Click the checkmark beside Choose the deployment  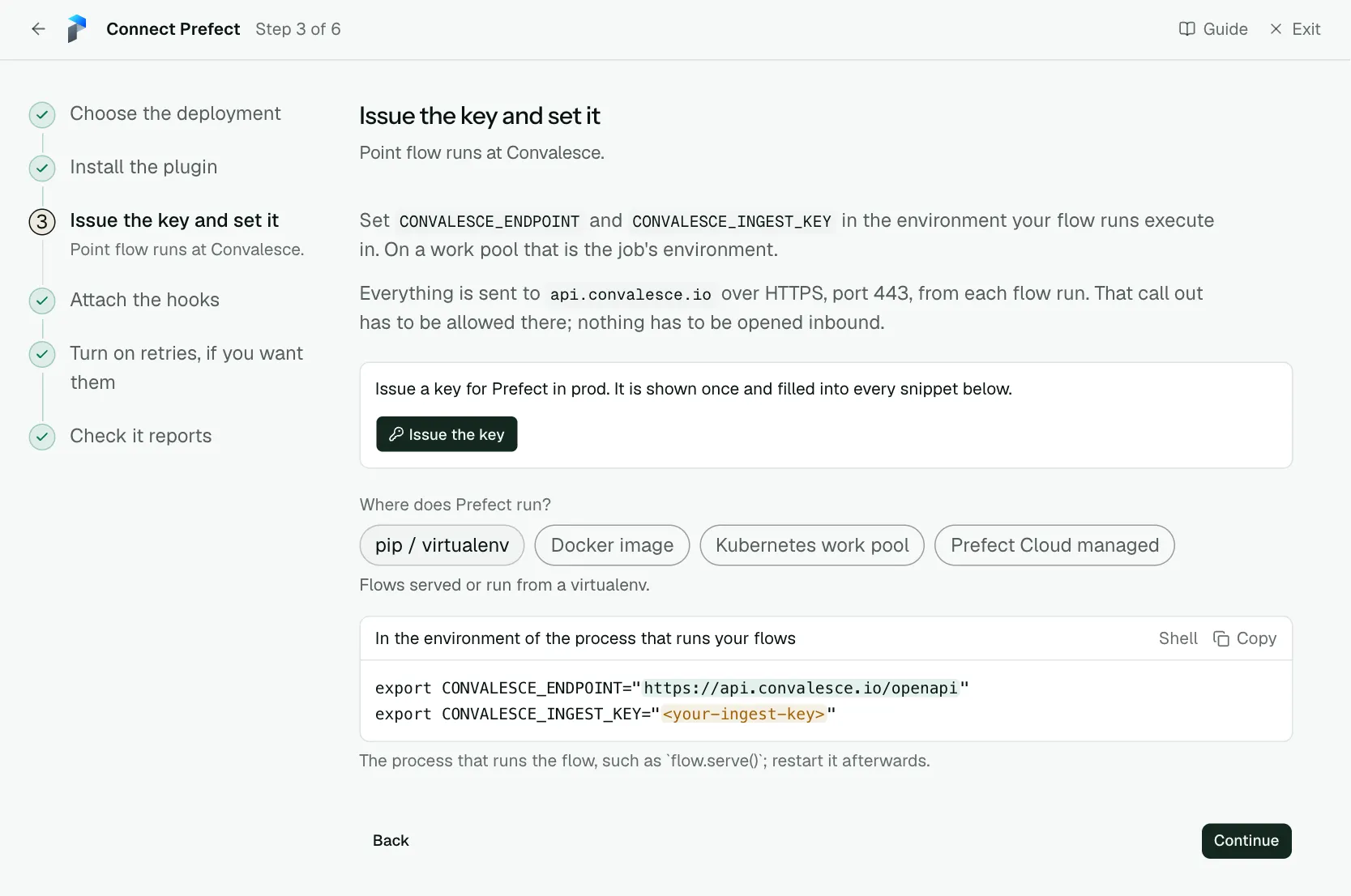coord(42,115)
